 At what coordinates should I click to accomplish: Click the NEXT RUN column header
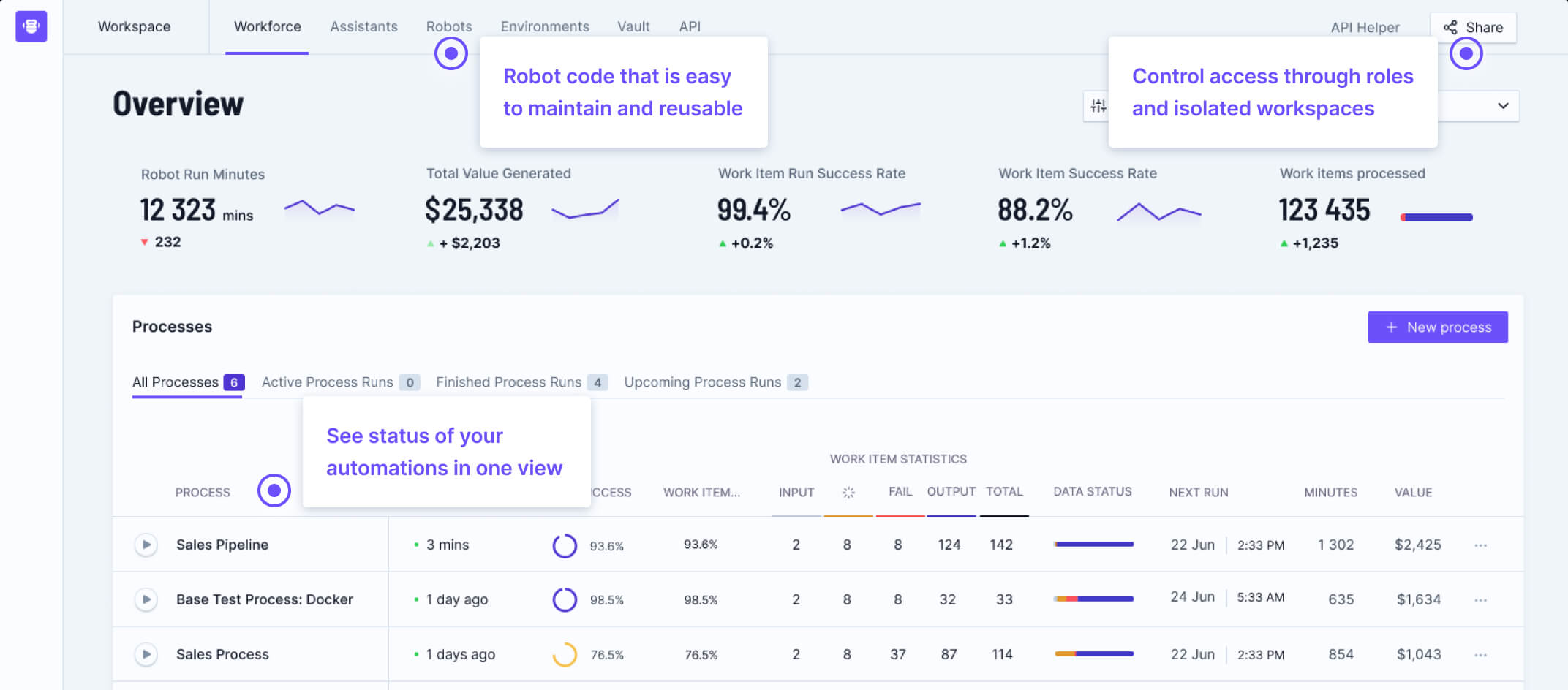tap(1199, 493)
